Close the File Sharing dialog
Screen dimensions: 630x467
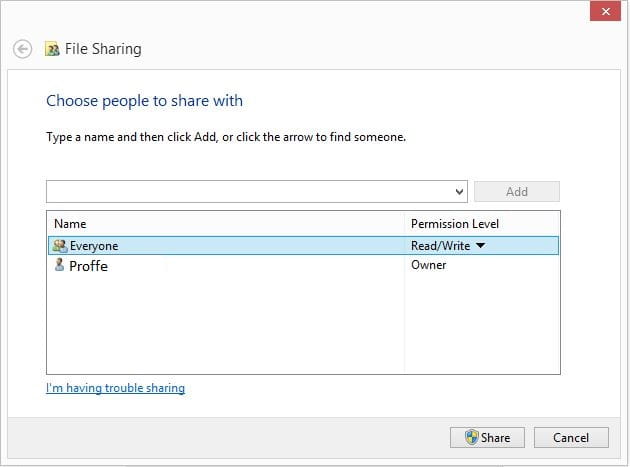(605, 11)
